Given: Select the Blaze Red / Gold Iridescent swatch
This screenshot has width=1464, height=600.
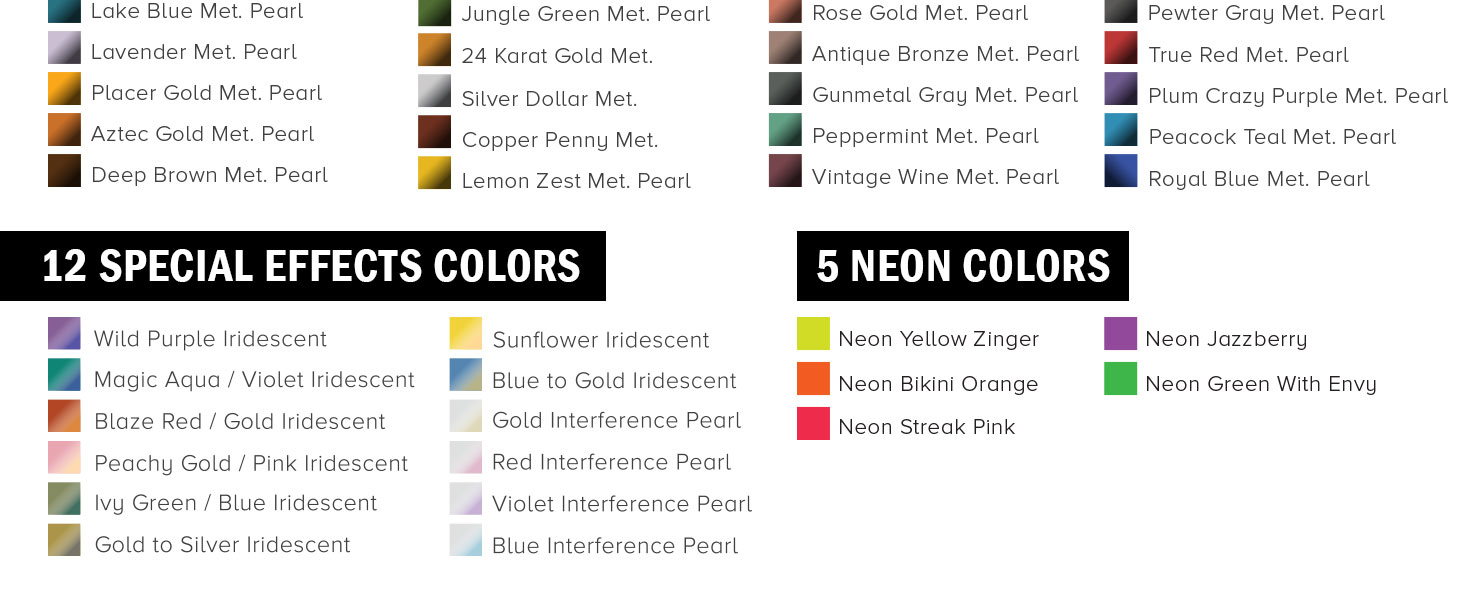Looking at the screenshot, I should 64,416.
